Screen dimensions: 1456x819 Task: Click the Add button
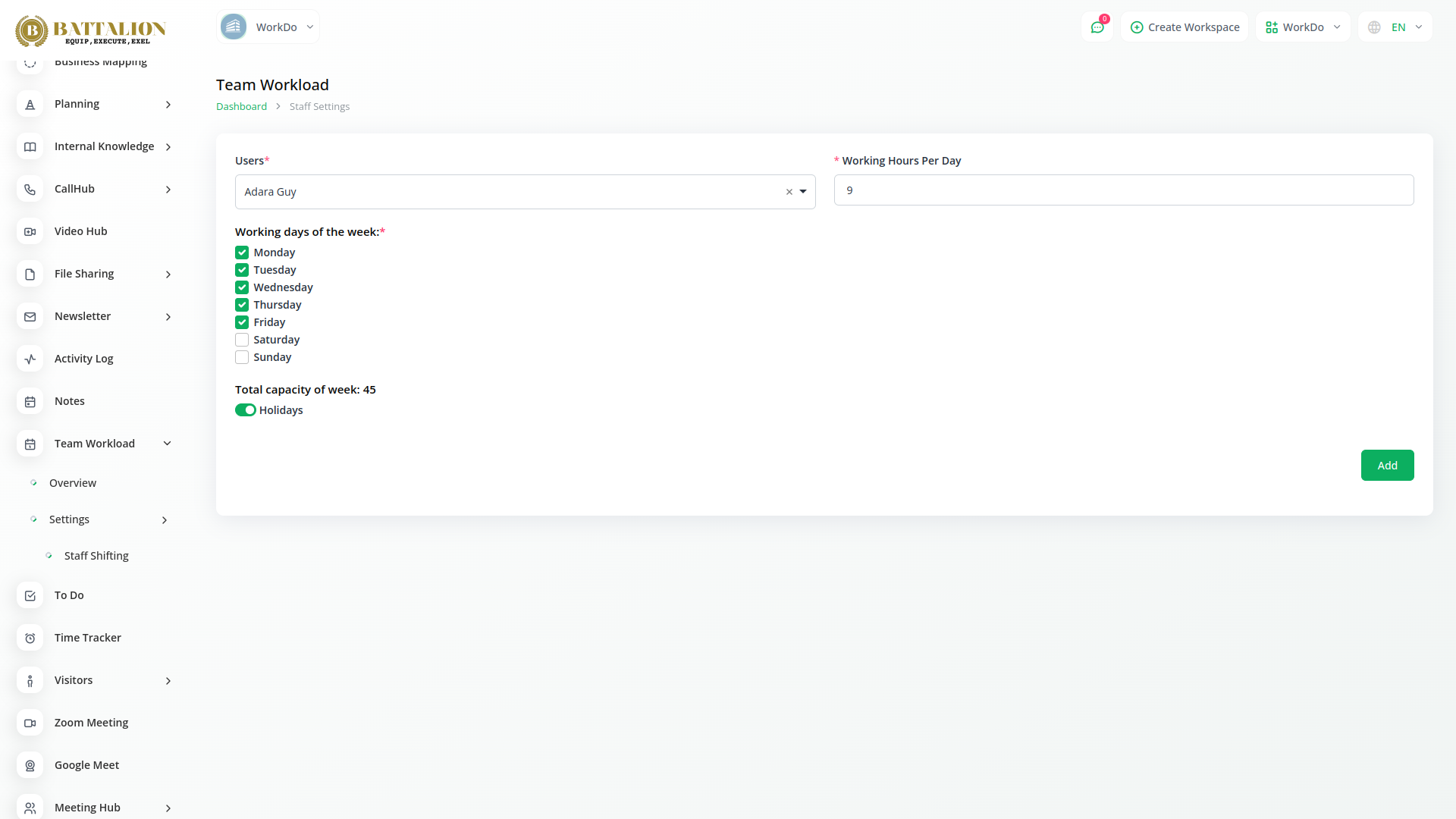tap(1387, 466)
